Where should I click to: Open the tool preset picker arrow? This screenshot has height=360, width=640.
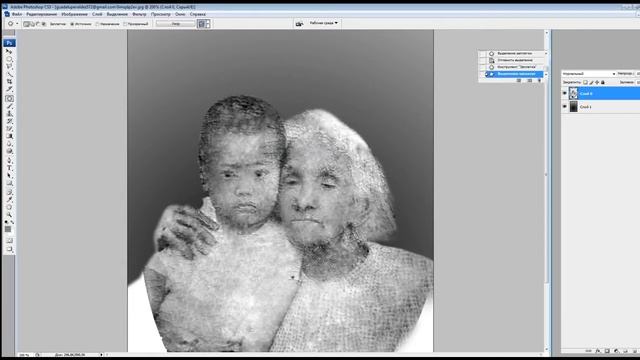[17, 24]
